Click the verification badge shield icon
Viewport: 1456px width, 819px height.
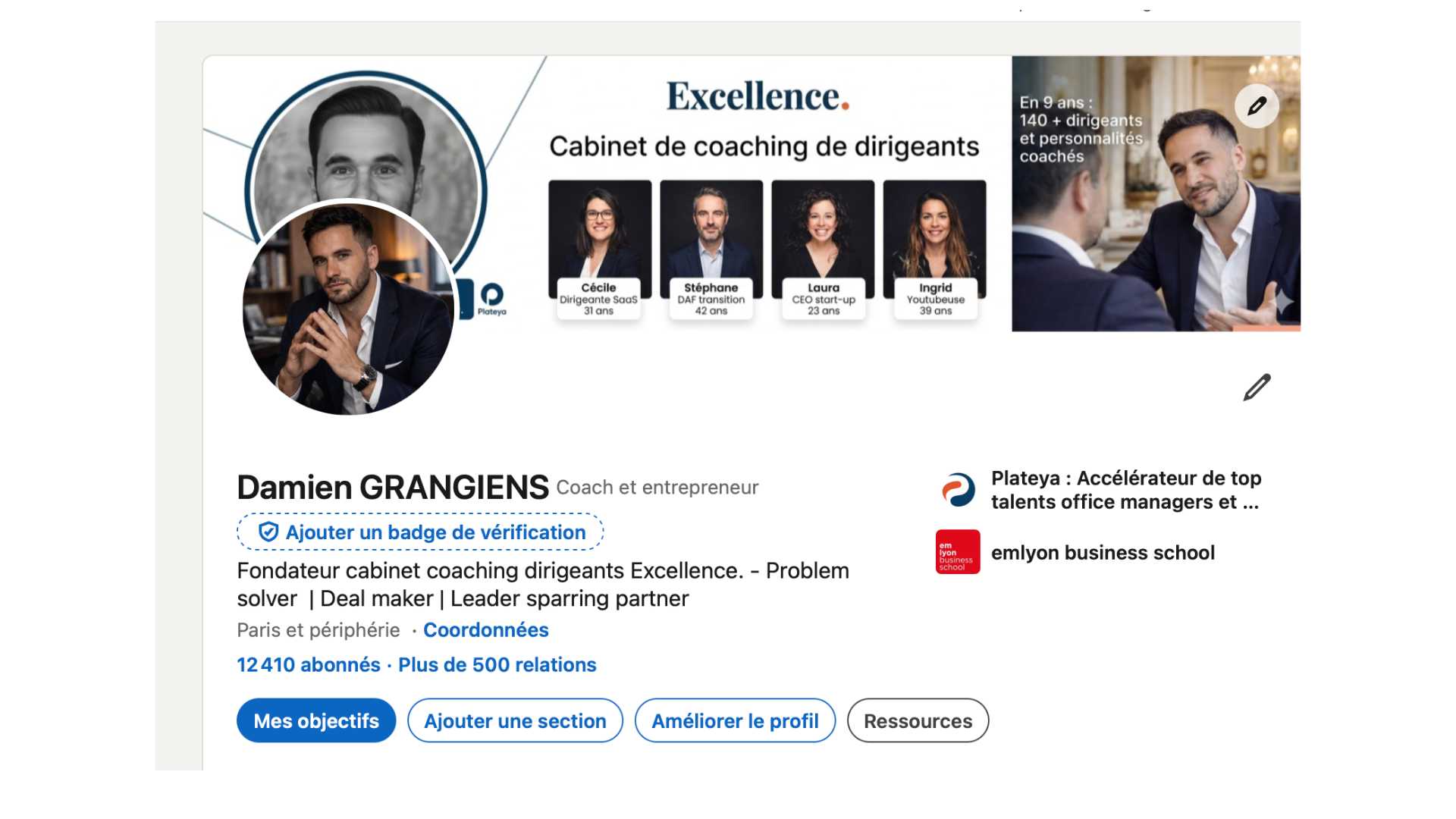tap(268, 532)
